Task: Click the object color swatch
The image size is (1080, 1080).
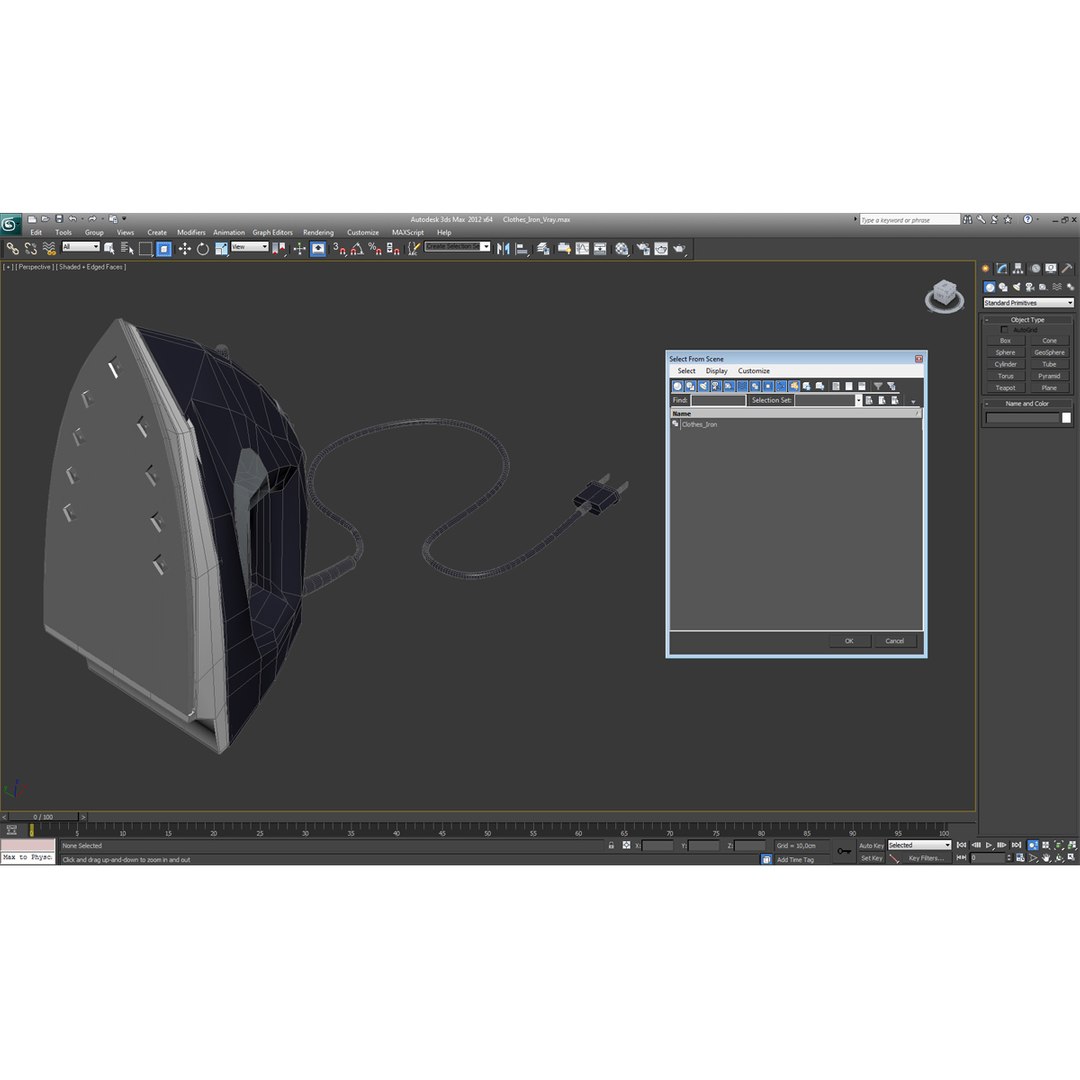Action: [1066, 418]
